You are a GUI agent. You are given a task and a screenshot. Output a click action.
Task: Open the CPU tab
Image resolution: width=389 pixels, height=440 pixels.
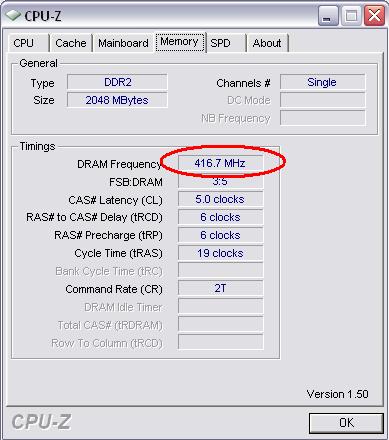pyautogui.click(x=28, y=43)
